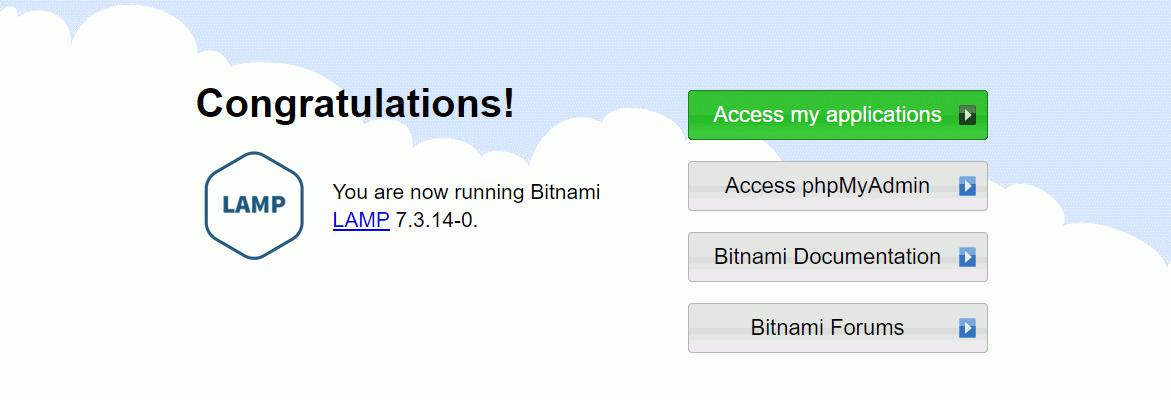Viewport: 1171px width, 400px height.
Task: Click the blue arrow icon beside Bitnami Documentation
Action: 967,257
